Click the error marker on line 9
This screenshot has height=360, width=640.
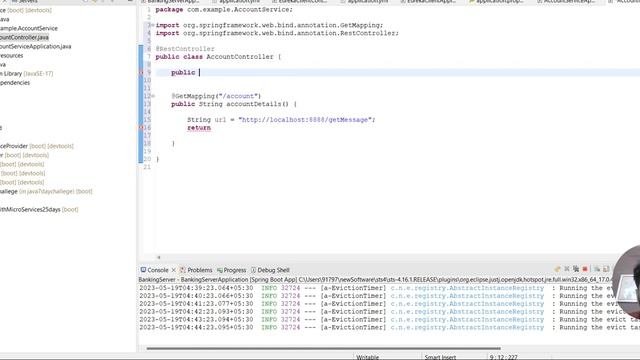pyautogui.click(x=141, y=73)
